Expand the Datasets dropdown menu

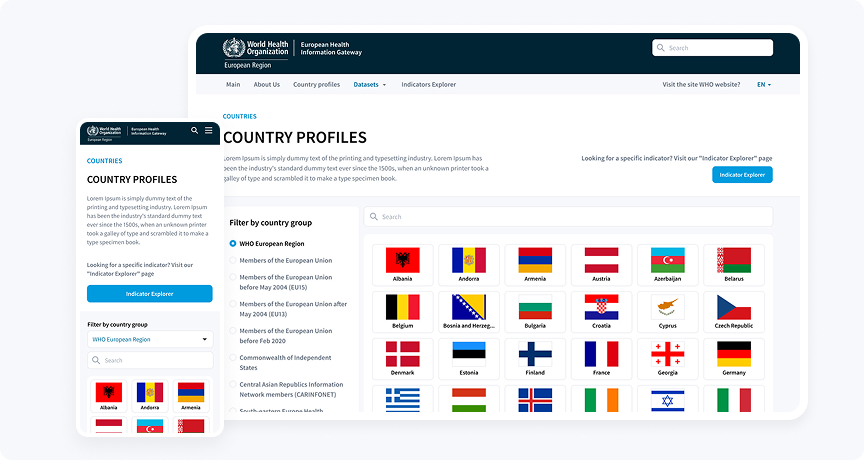[x=369, y=85]
